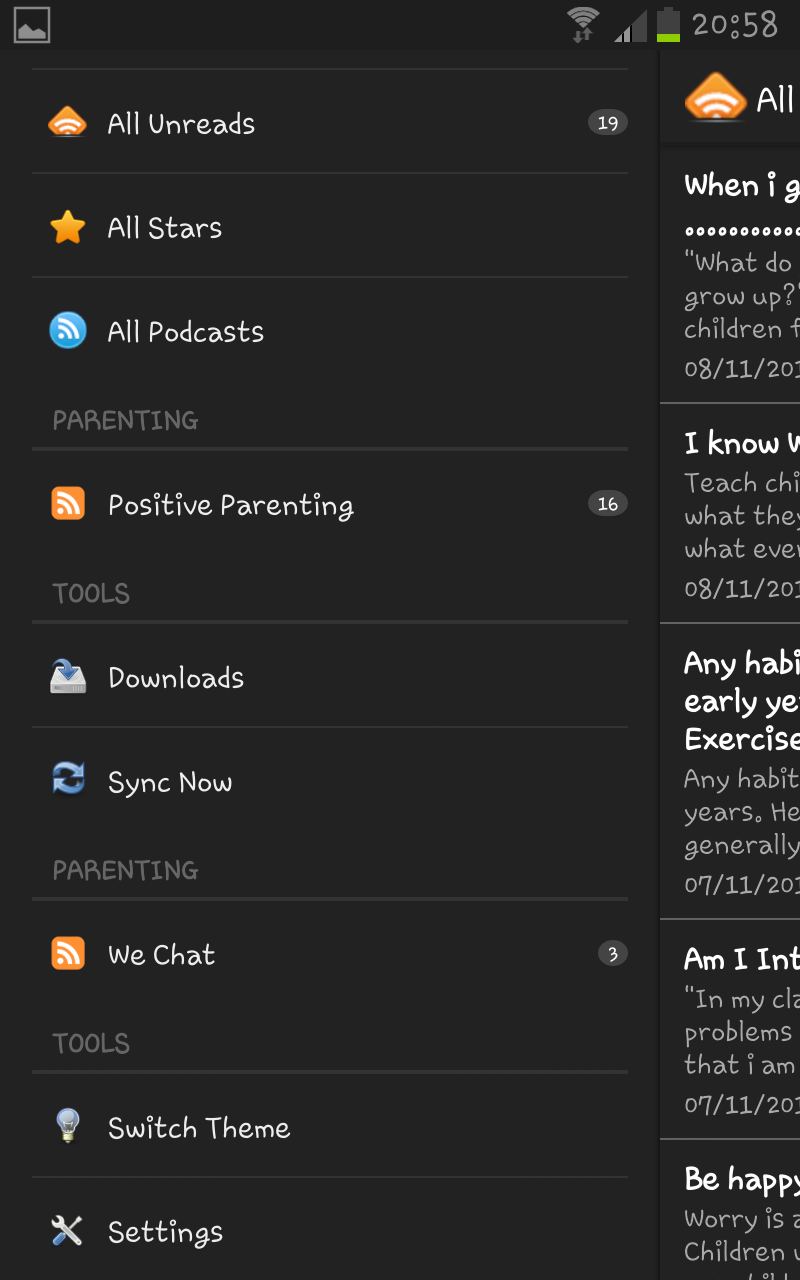The width and height of the screenshot is (800, 1280).
Task: Tap the Sync Now refresh icon
Action: tap(67, 779)
